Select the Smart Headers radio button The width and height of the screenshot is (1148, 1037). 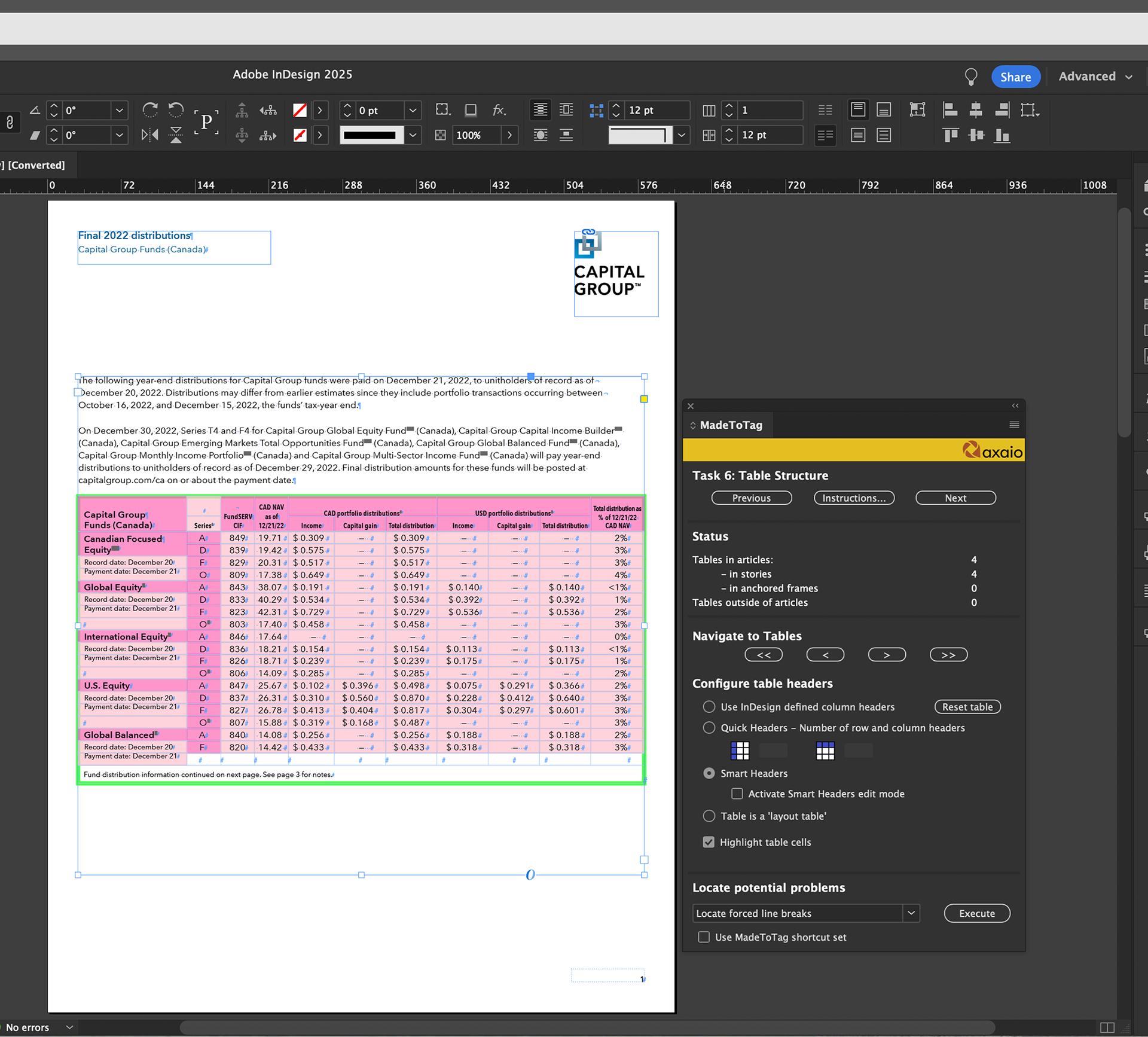tap(709, 773)
